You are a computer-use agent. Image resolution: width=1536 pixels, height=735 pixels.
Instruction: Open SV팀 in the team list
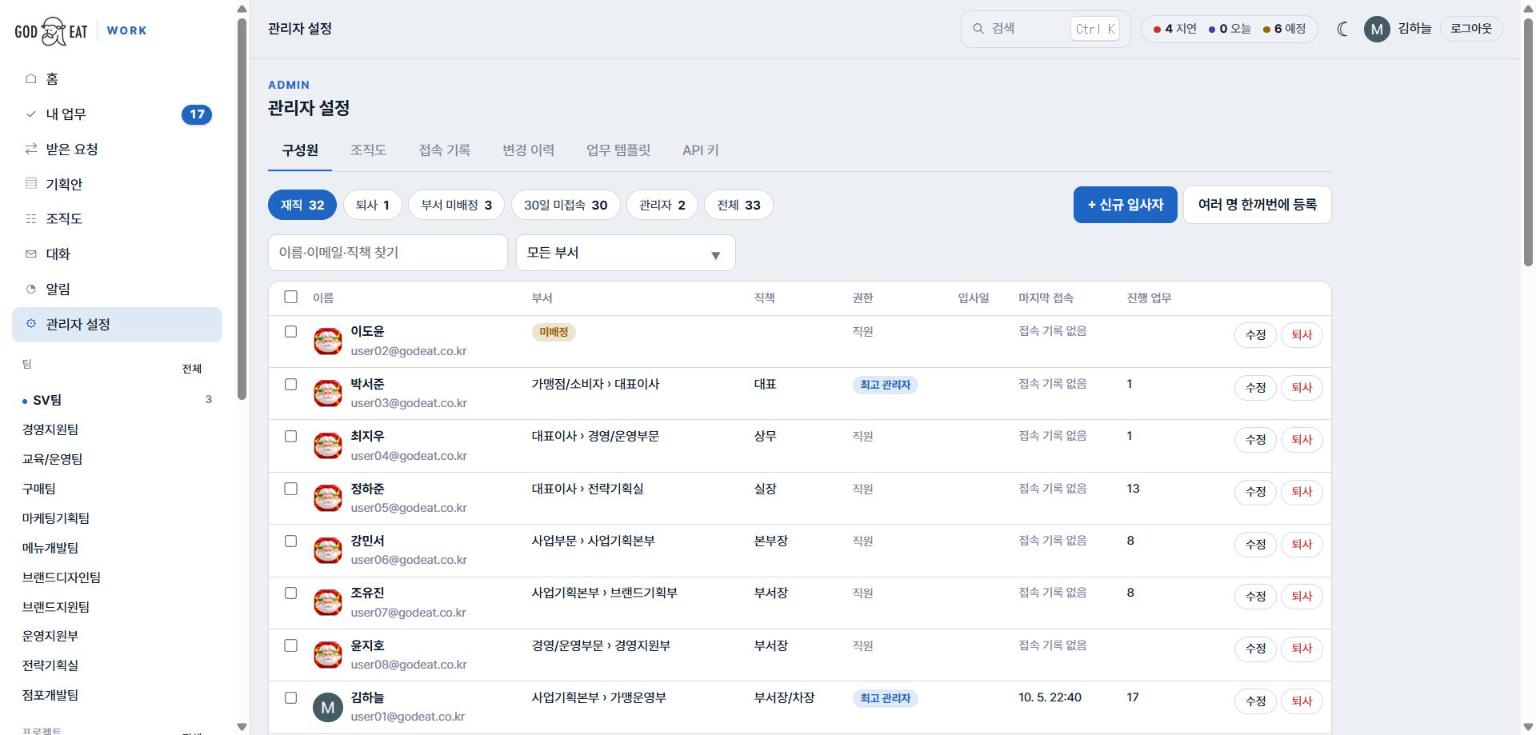[48, 400]
